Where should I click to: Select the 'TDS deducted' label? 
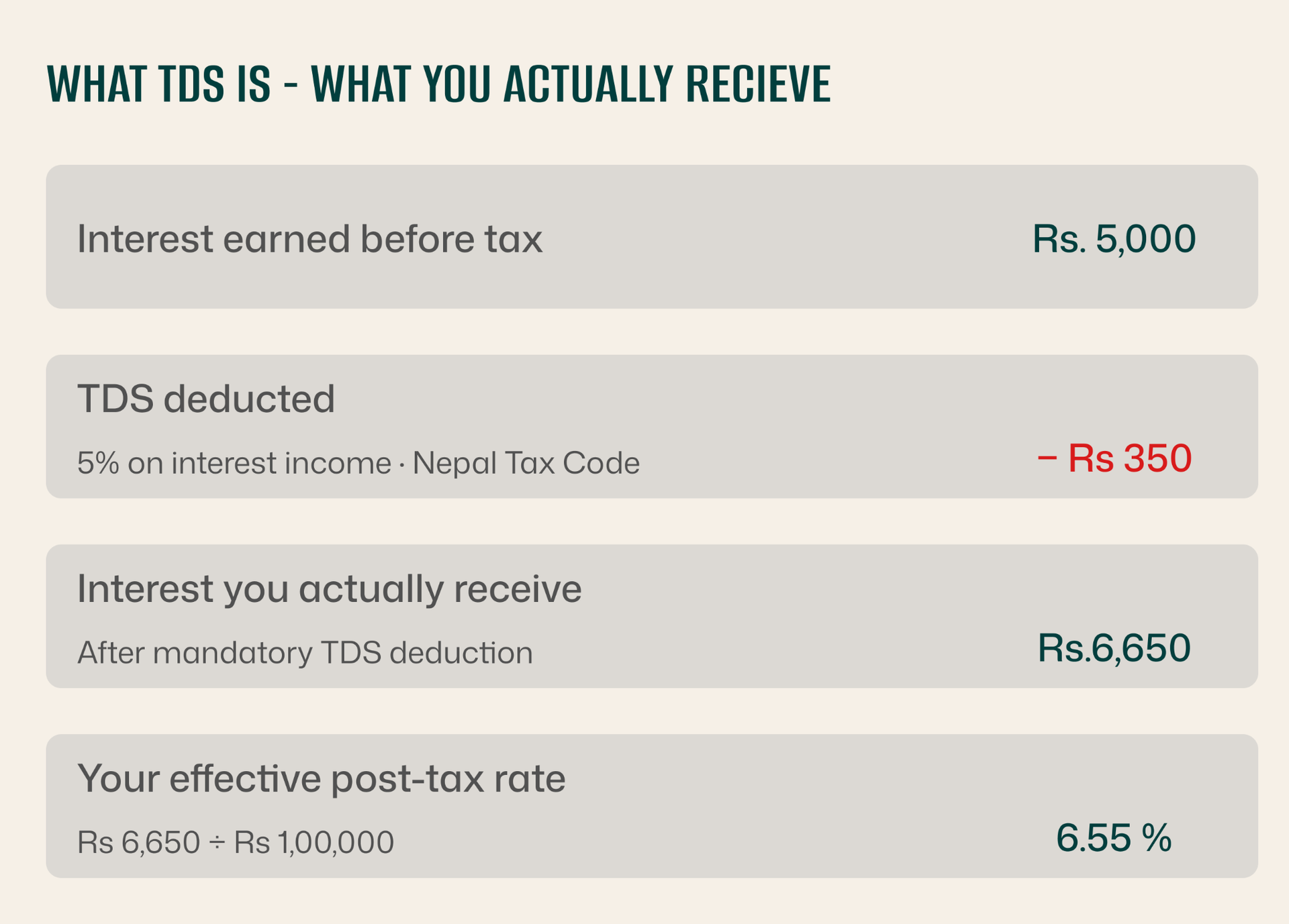click(205, 399)
